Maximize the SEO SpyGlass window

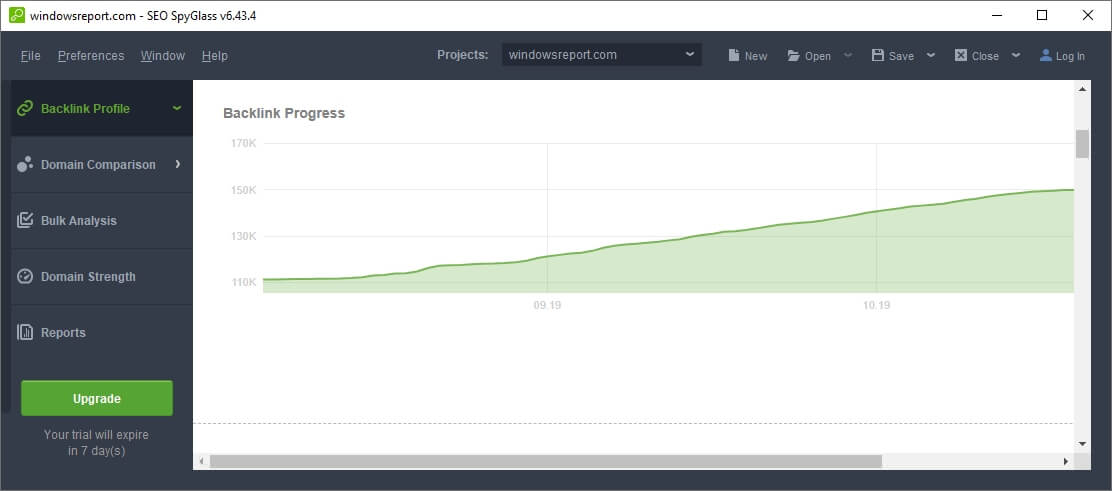(x=1042, y=15)
